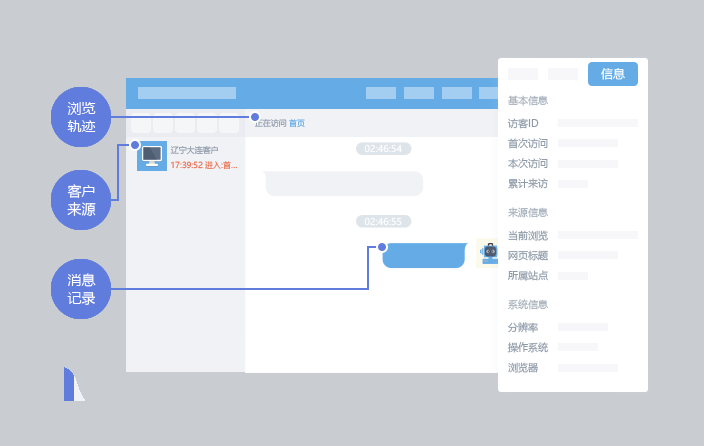
Task: Click the 客户来源 circle label
Action: click(81, 200)
